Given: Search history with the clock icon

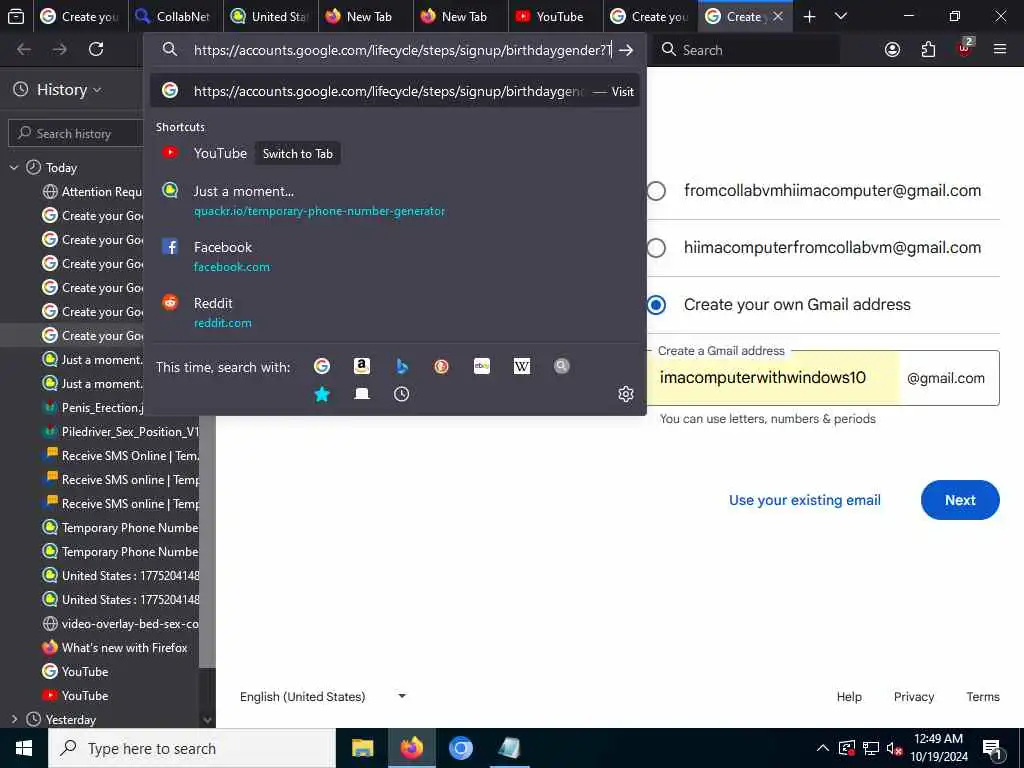Looking at the screenshot, I should pos(402,394).
